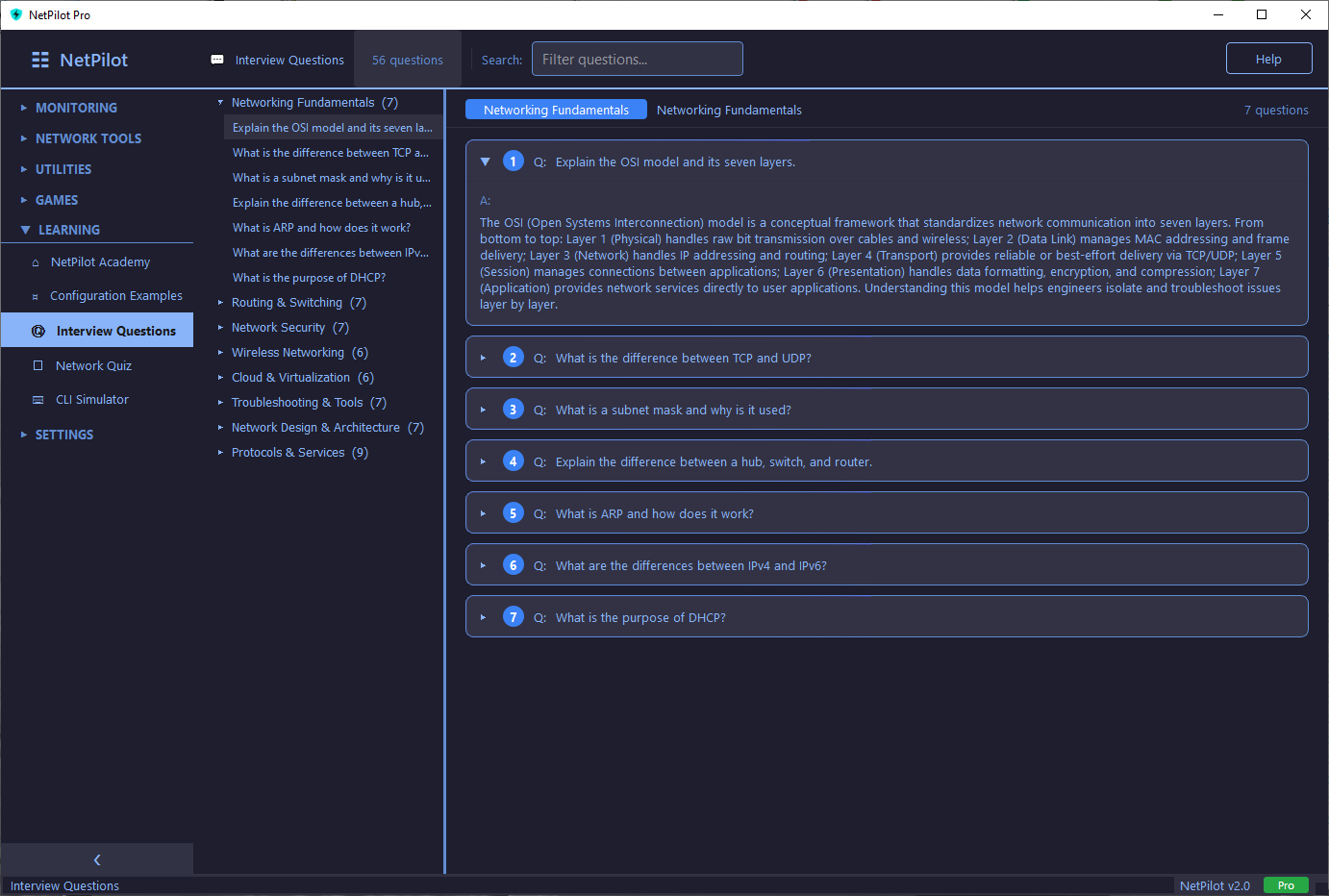The height and width of the screenshot is (896, 1329).
Task: Click the NetPilot grid logo icon
Action: [x=40, y=60]
